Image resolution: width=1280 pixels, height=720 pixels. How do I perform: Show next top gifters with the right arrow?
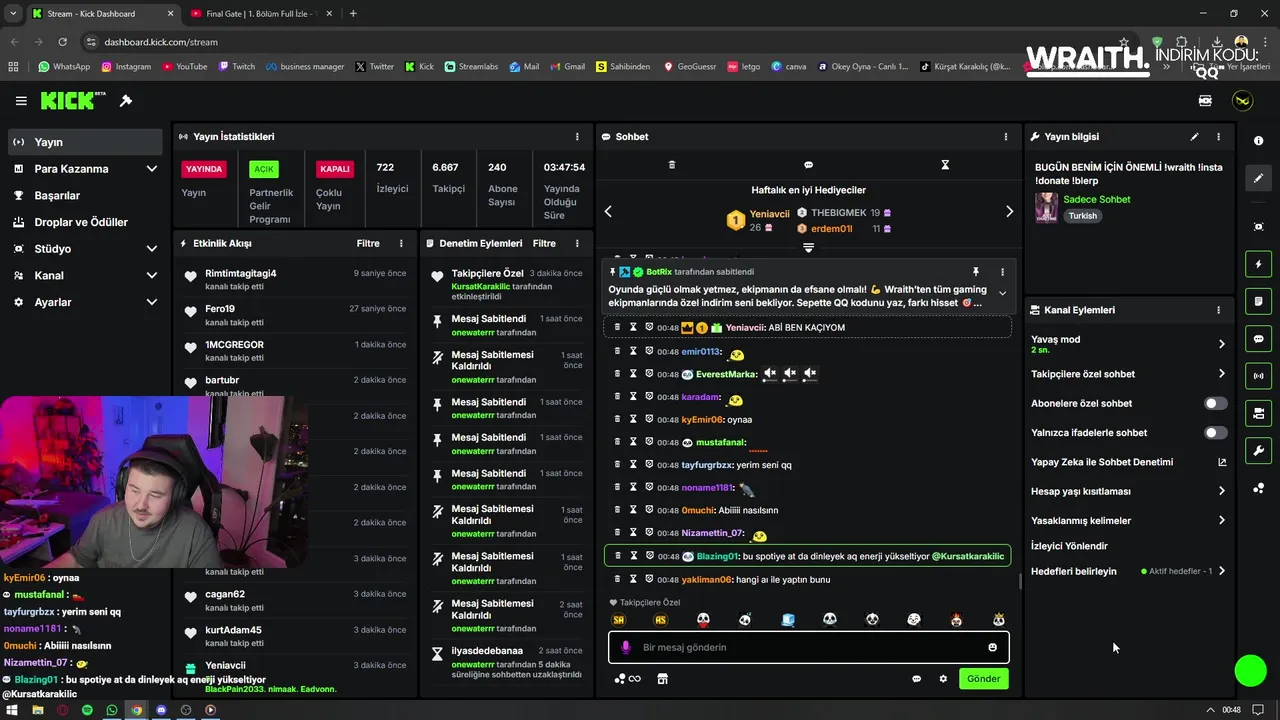(x=1009, y=211)
